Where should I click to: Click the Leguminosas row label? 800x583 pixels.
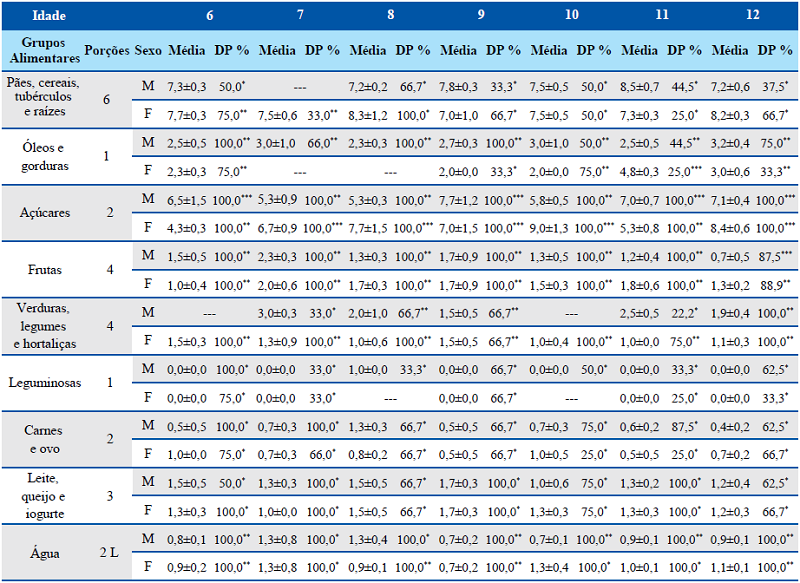click(43, 382)
